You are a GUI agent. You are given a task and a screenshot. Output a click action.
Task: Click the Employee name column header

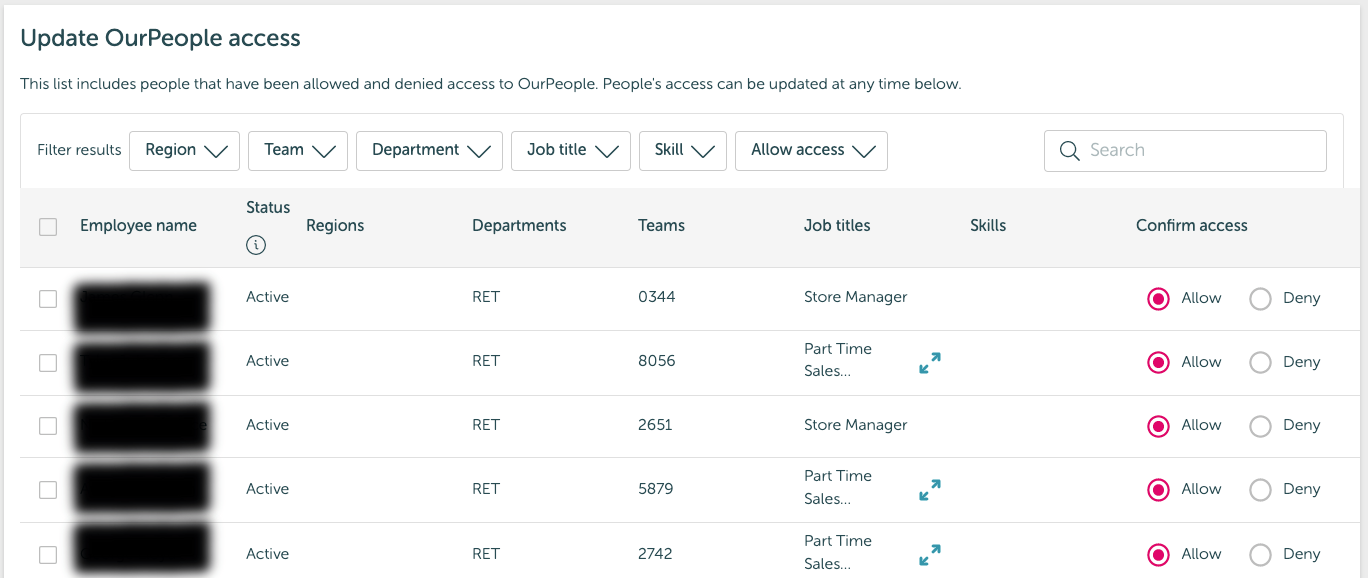pos(138,226)
